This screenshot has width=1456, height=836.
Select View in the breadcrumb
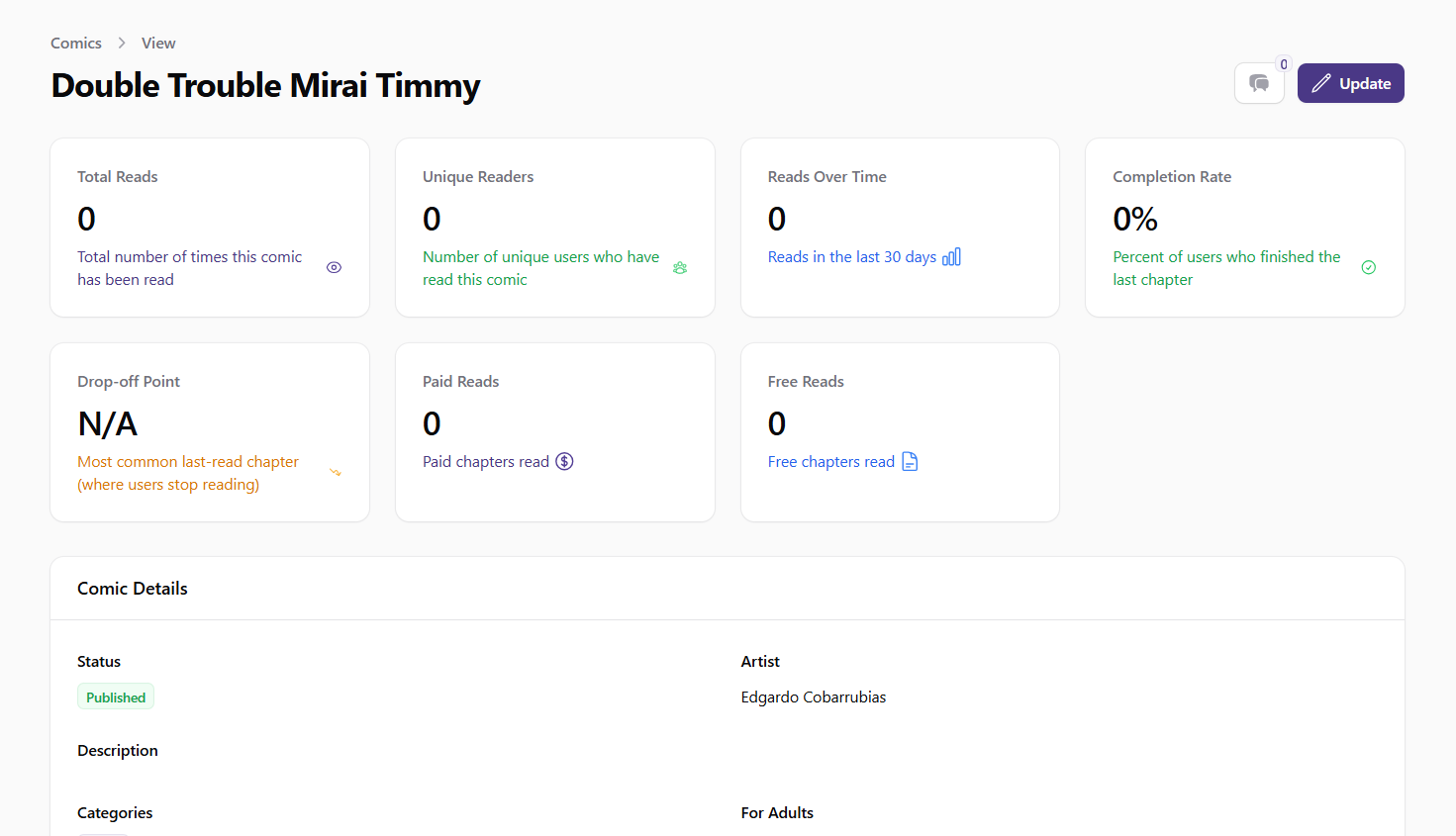click(x=158, y=44)
